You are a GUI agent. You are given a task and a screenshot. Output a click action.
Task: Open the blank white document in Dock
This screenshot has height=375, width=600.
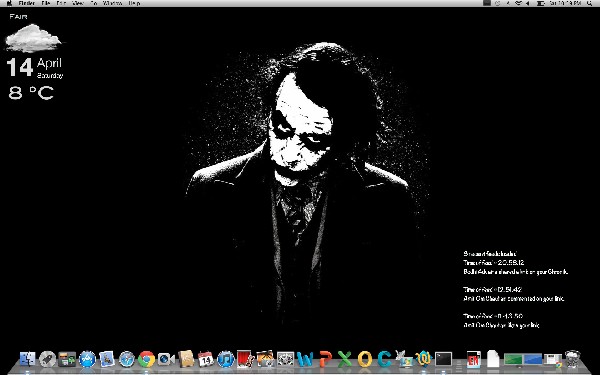click(494, 359)
